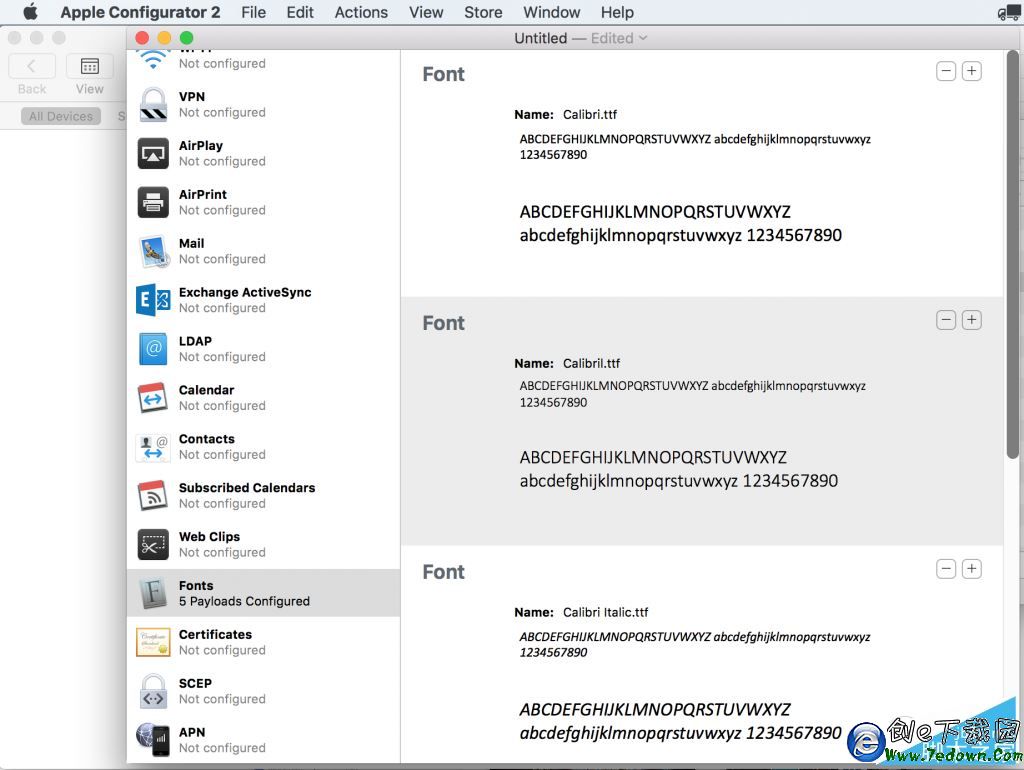Add a font payload after Calibril.ttf
The image size is (1024, 770).
click(971, 320)
